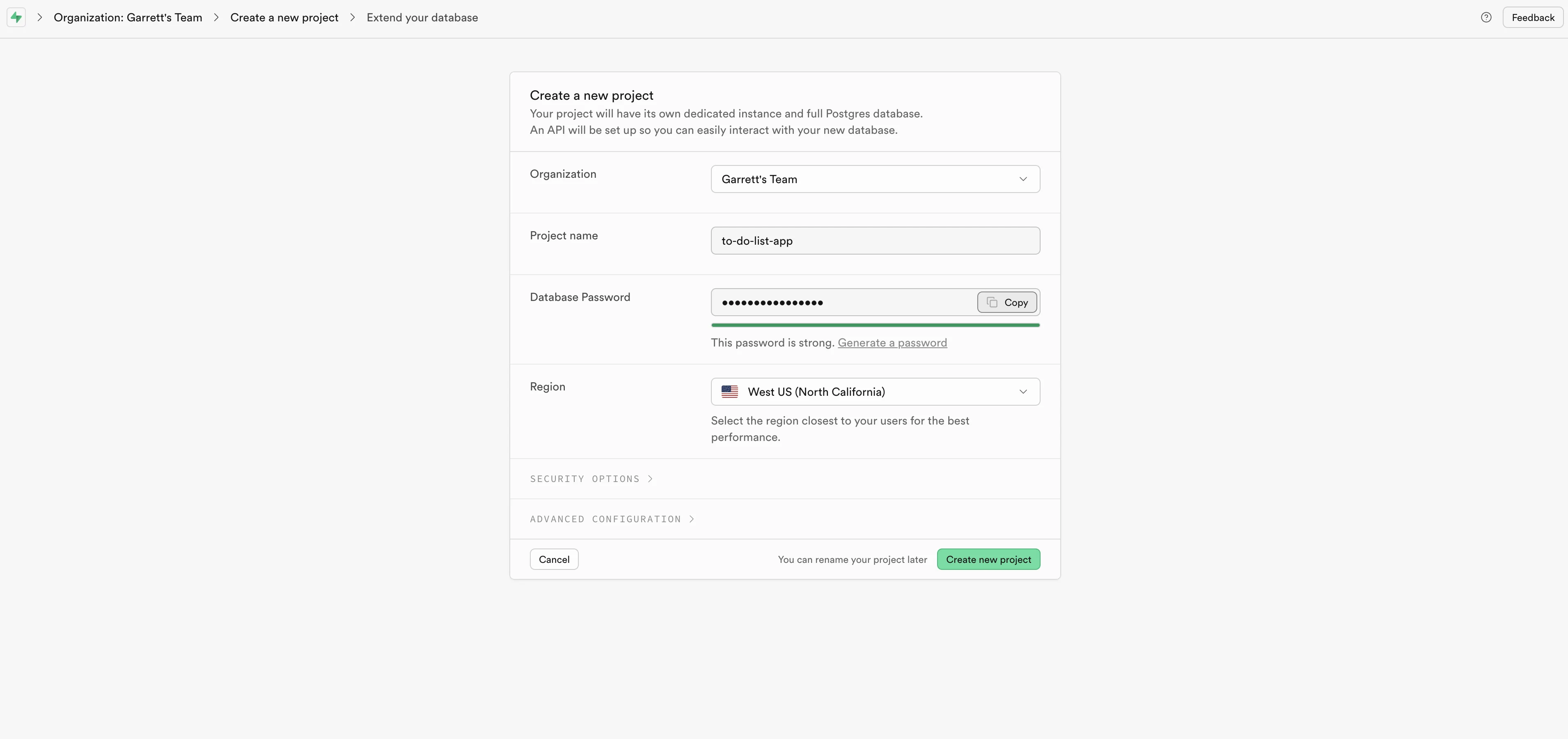
Task: Select Extend your database breadcrumb
Action: click(x=422, y=17)
